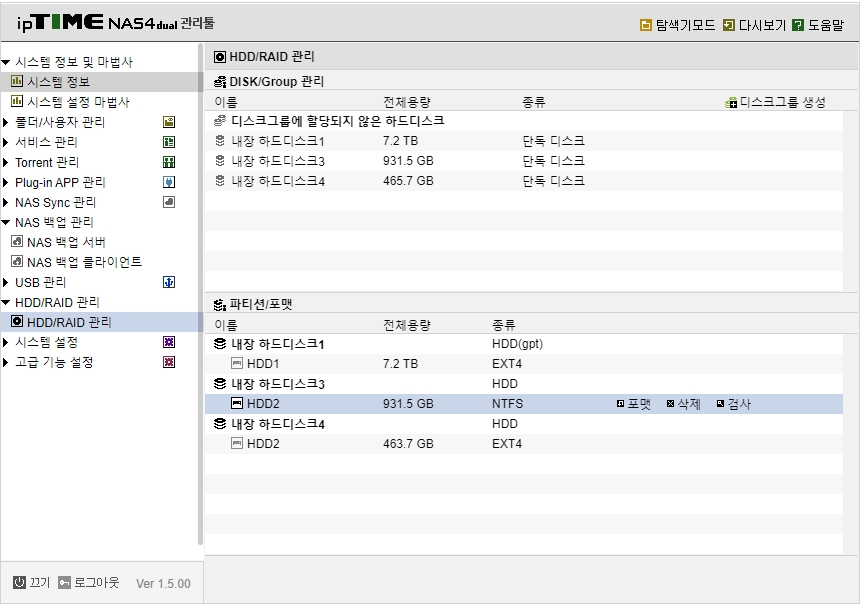Click the 폴더/사용자 관리 folder icon
860x606 pixels.
(x=169, y=122)
